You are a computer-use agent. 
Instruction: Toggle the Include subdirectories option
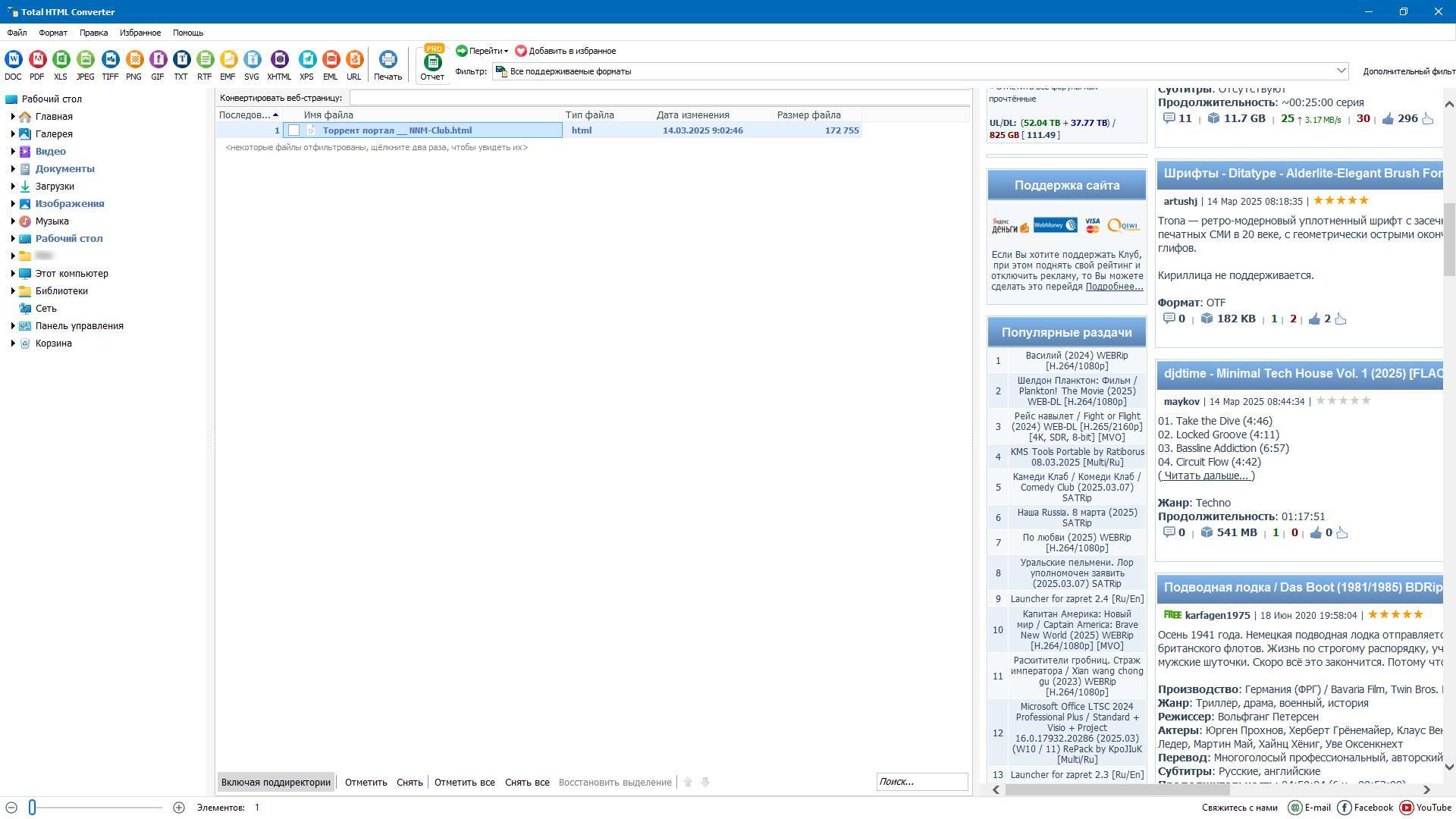coord(275,782)
